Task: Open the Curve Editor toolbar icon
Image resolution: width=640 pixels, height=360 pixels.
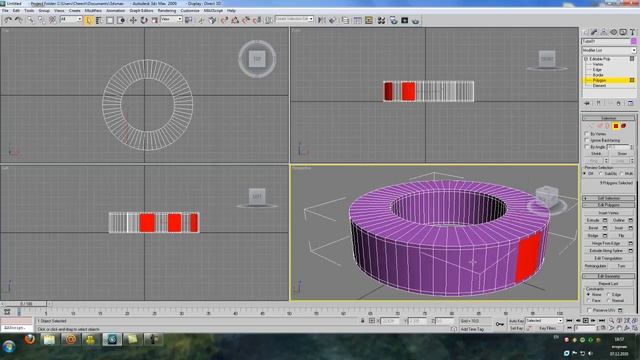Action: point(358,20)
